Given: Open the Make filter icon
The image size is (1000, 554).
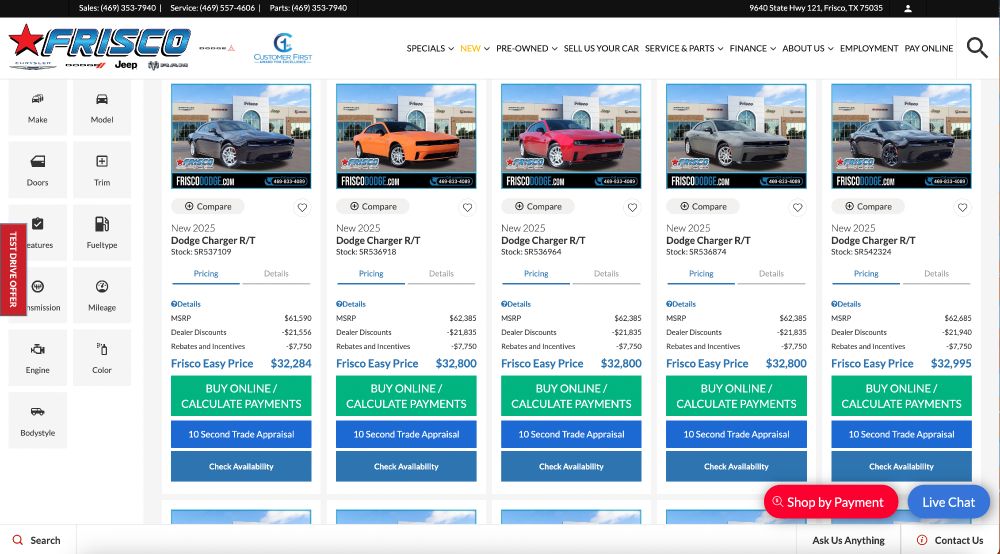Looking at the screenshot, I should tap(38, 99).
